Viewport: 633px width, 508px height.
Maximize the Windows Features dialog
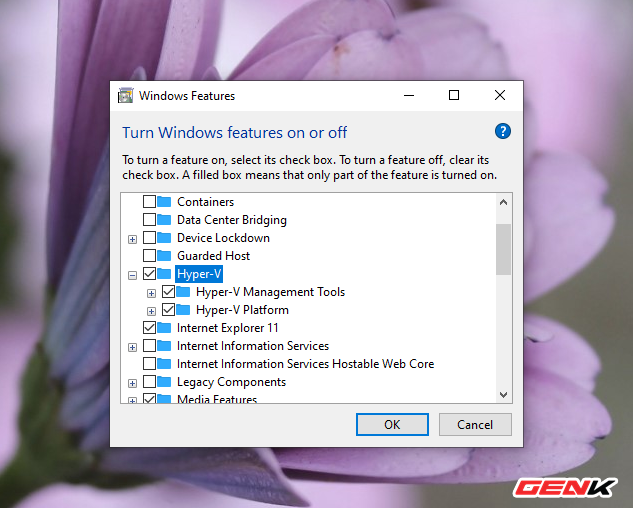point(454,96)
